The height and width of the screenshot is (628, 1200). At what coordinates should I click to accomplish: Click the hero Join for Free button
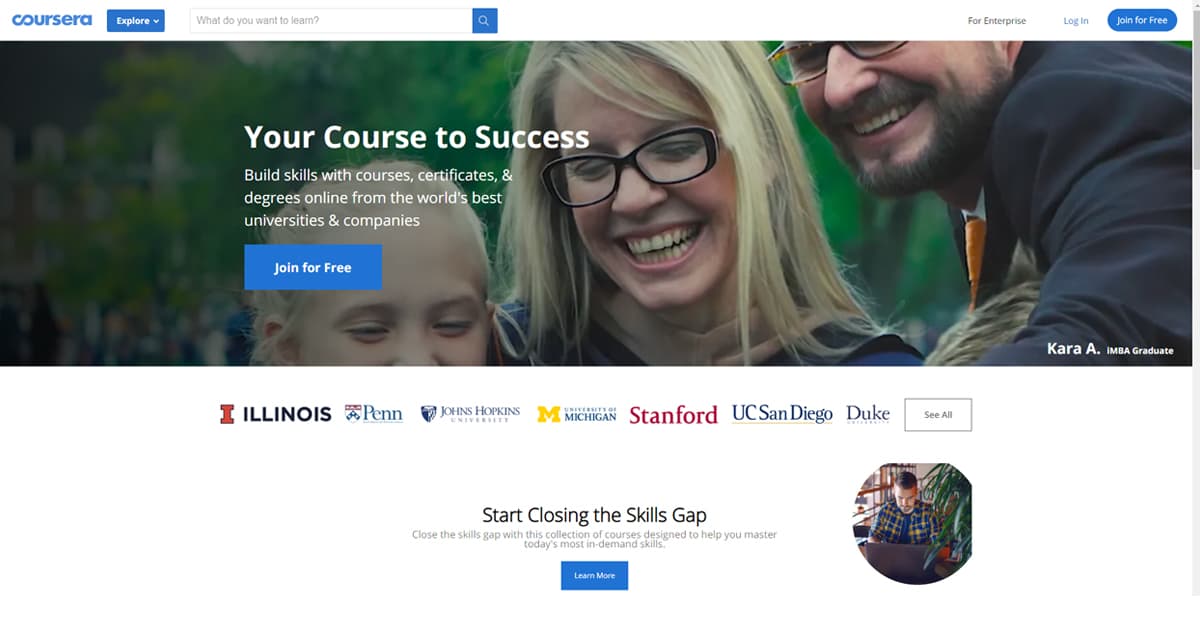[313, 267]
